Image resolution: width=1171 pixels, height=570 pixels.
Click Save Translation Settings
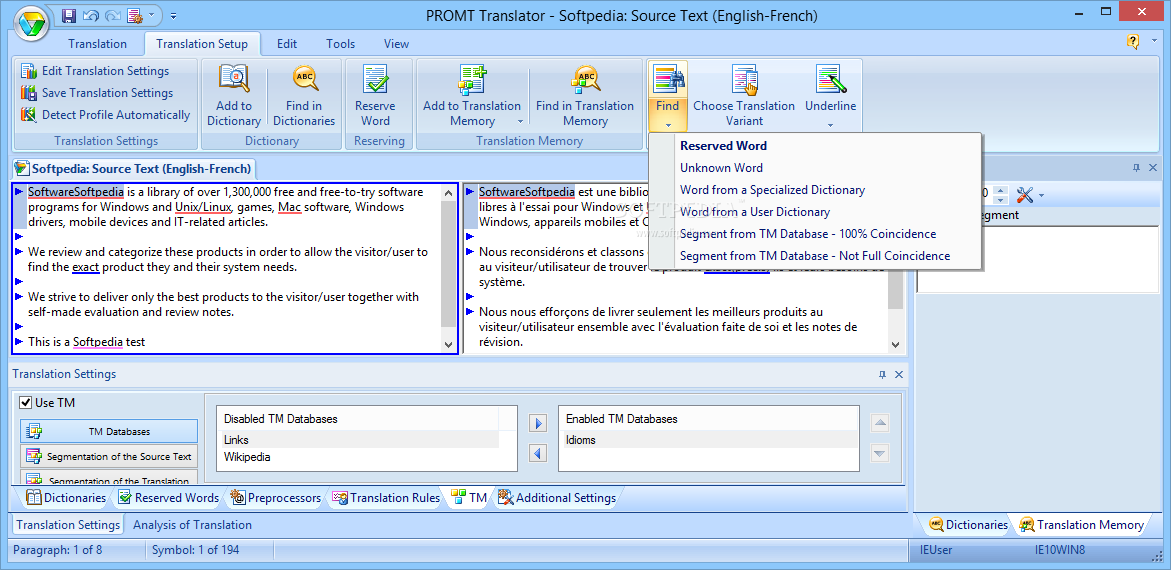coord(97,93)
